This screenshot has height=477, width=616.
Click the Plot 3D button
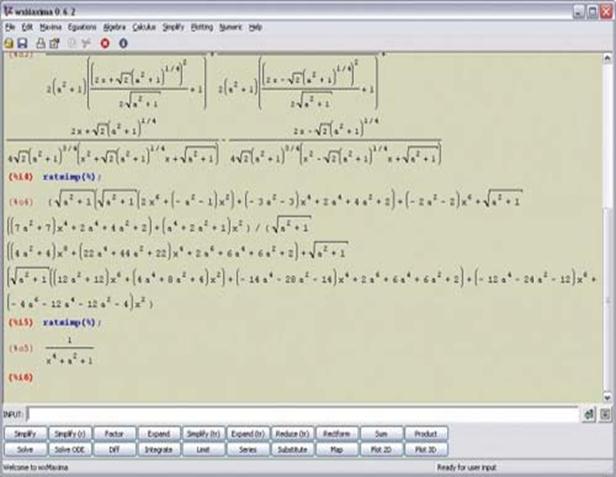pyautogui.click(x=426, y=449)
